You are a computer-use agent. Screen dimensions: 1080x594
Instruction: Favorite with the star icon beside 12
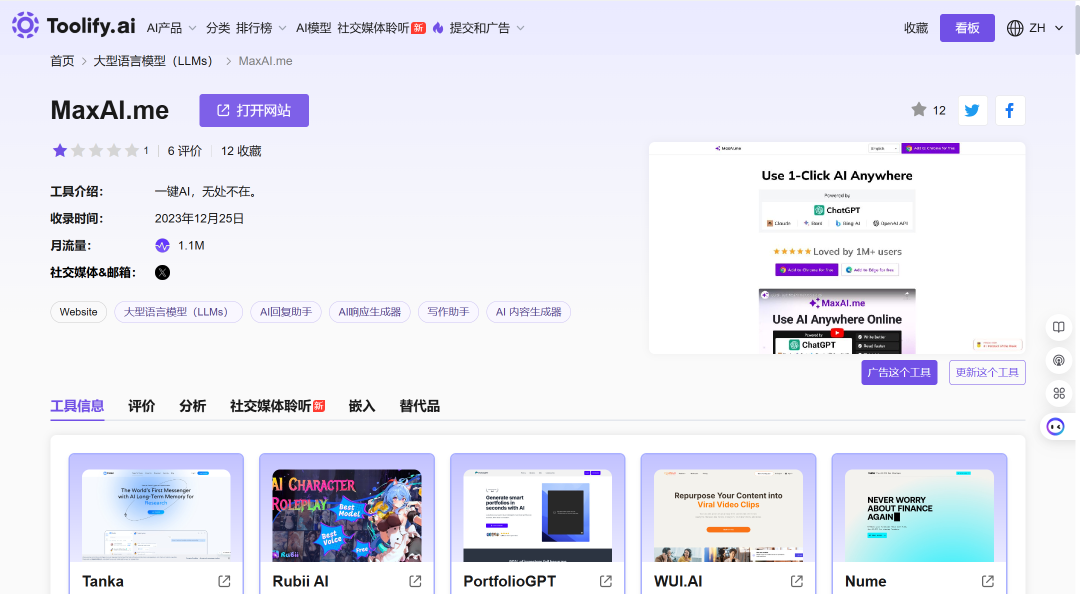919,110
